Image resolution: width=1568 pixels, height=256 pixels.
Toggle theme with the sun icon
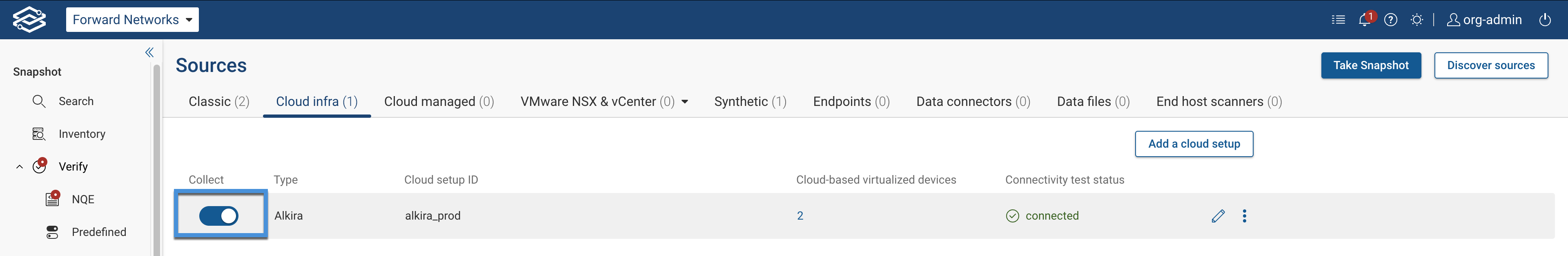(x=1417, y=20)
